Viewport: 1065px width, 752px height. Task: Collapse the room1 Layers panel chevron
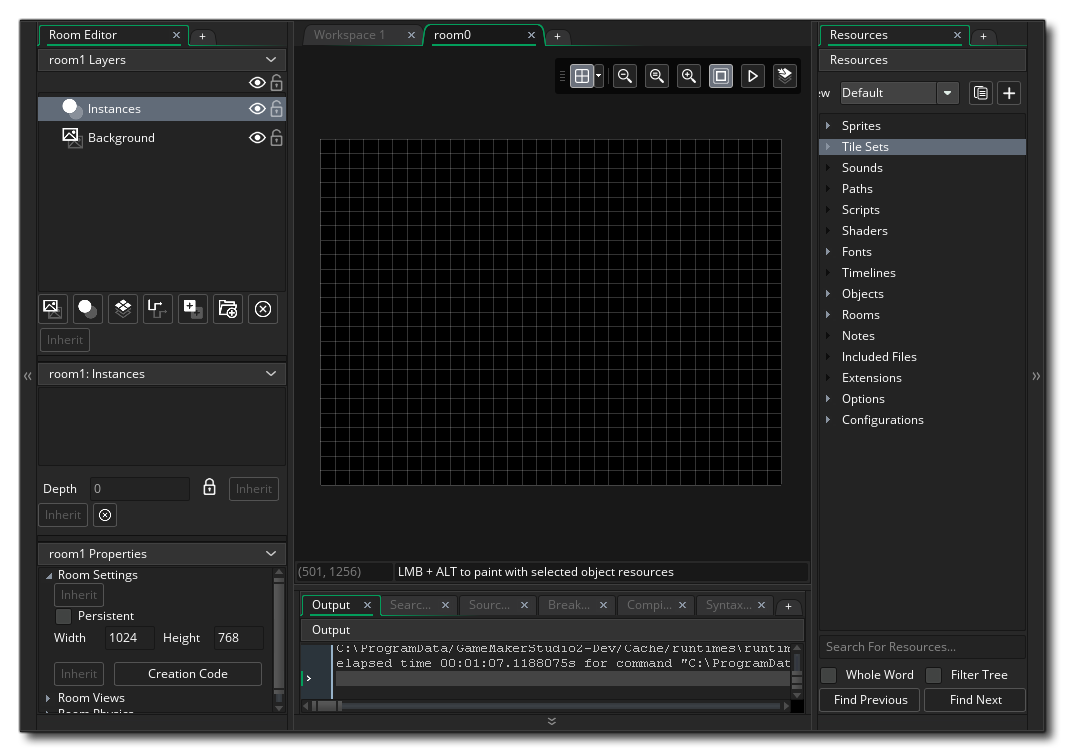[x=271, y=60]
